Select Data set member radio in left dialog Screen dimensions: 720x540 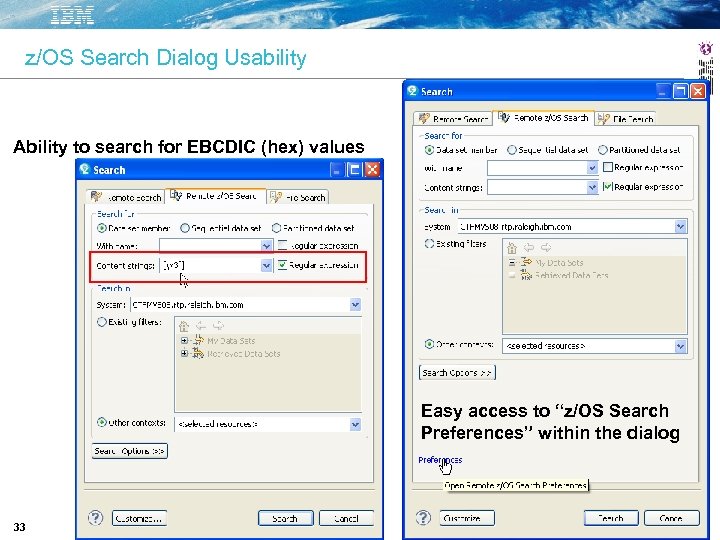(x=101, y=228)
